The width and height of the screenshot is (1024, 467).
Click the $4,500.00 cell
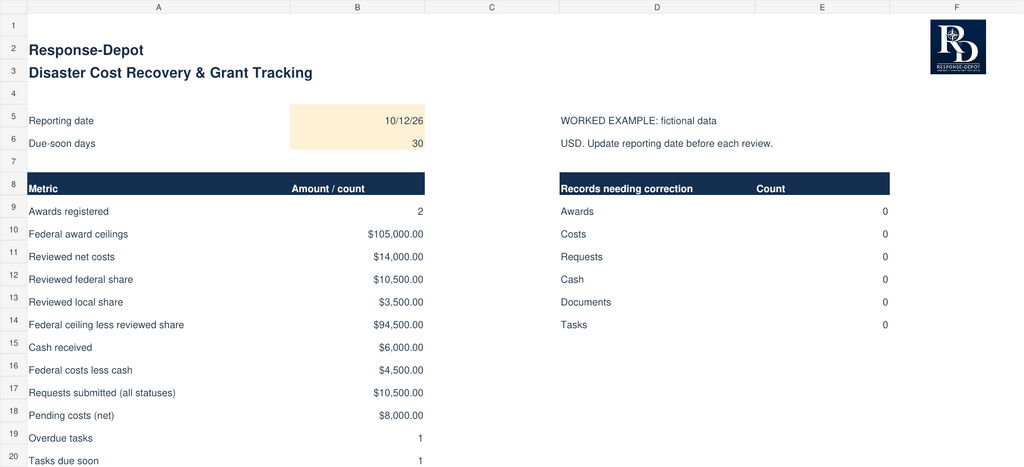[x=357, y=365]
